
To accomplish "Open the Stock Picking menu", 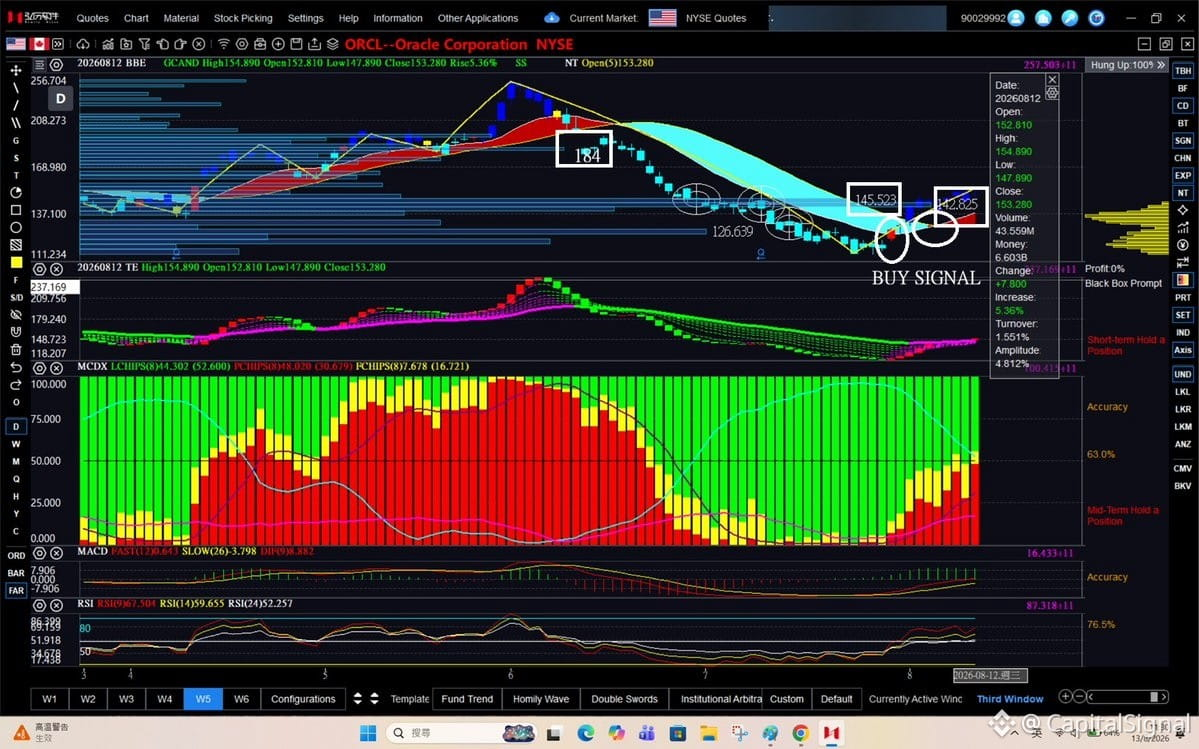I will [x=243, y=18].
